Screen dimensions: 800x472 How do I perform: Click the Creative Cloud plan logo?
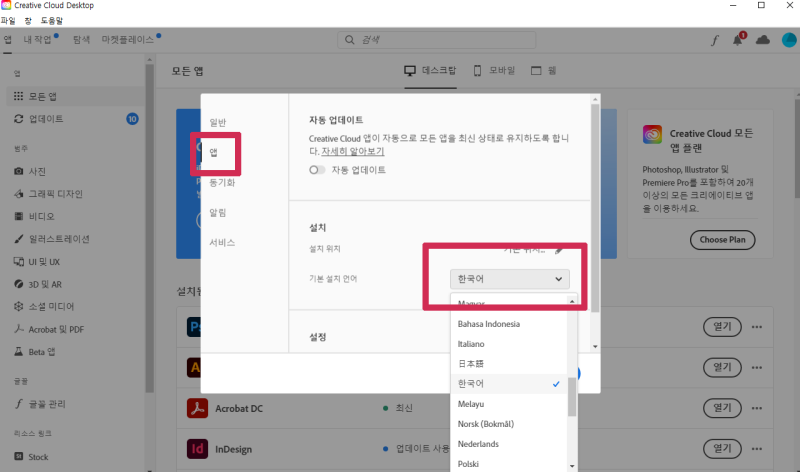[652, 135]
